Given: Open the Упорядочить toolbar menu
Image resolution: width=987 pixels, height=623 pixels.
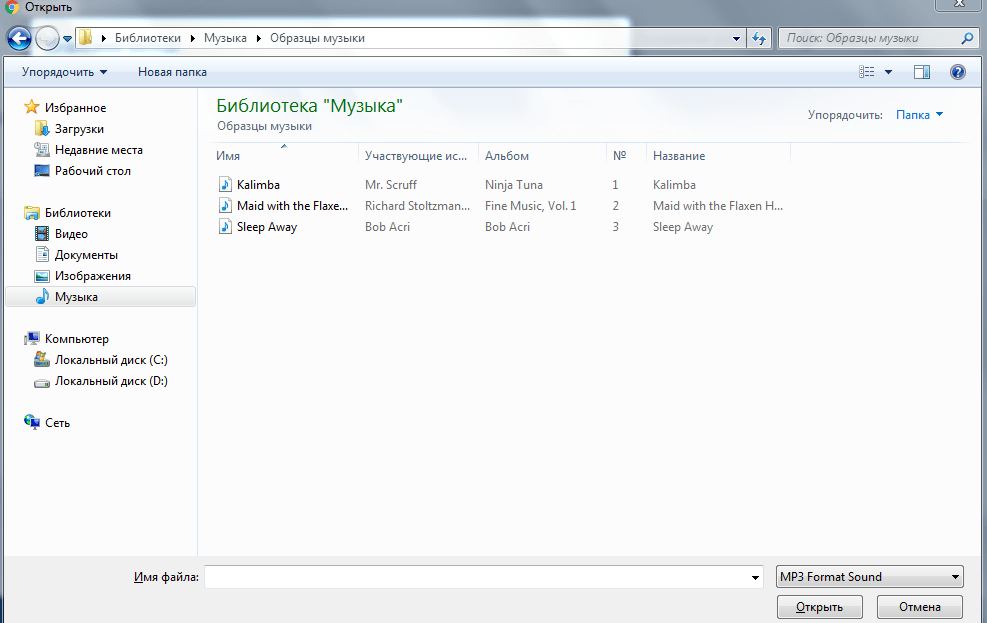Looking at the screenshot, I should (x=64, y=72).
